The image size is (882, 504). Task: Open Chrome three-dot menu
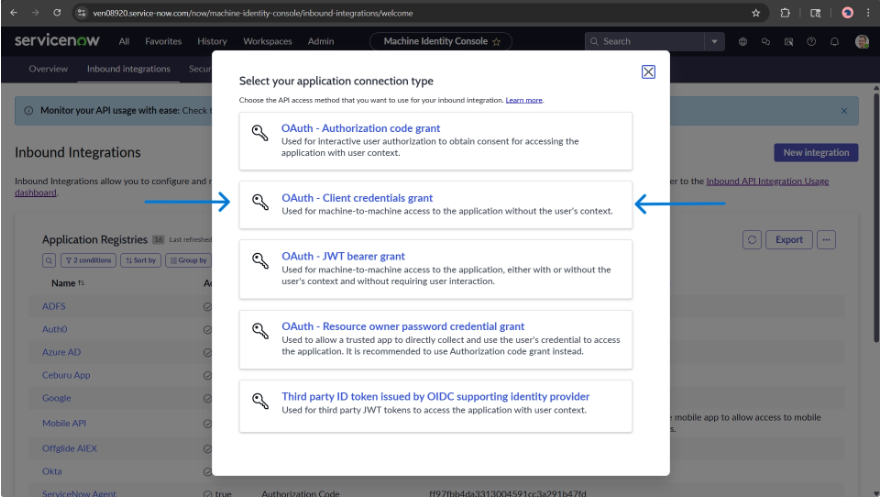pos(868,13)
